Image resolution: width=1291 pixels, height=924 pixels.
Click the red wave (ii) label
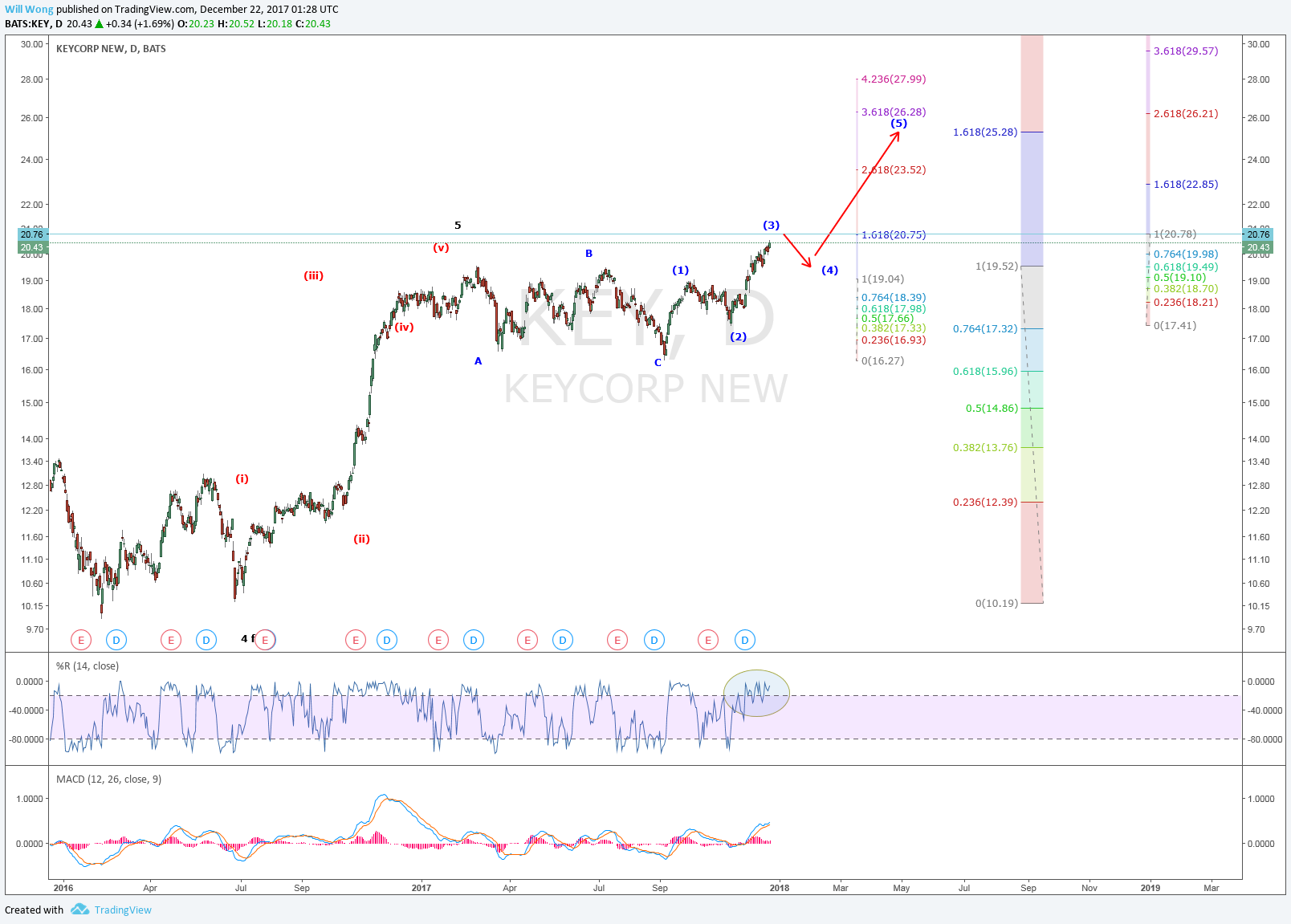click(x=361, y=539)
